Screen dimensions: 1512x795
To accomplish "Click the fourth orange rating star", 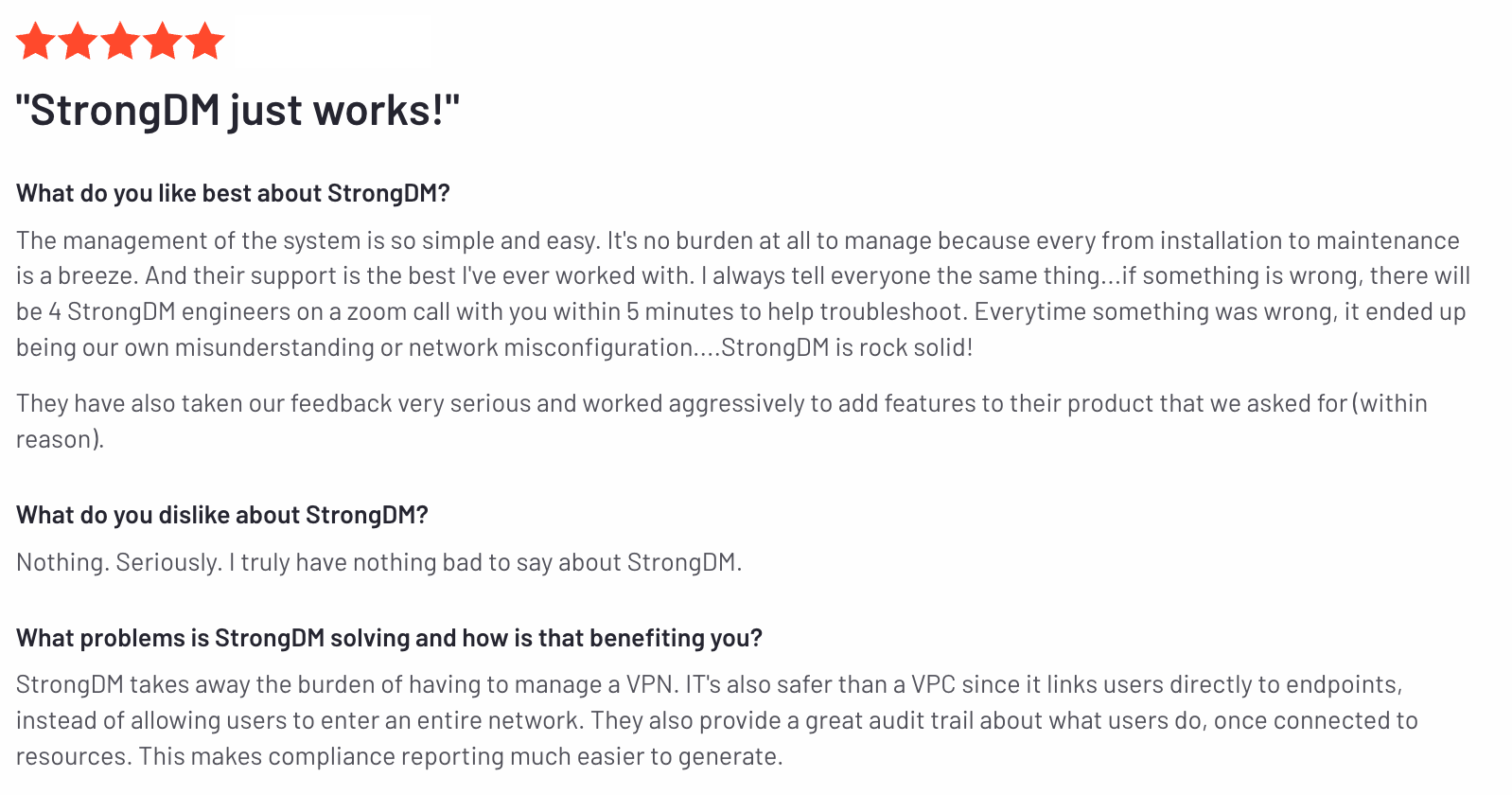I will 163,42.
